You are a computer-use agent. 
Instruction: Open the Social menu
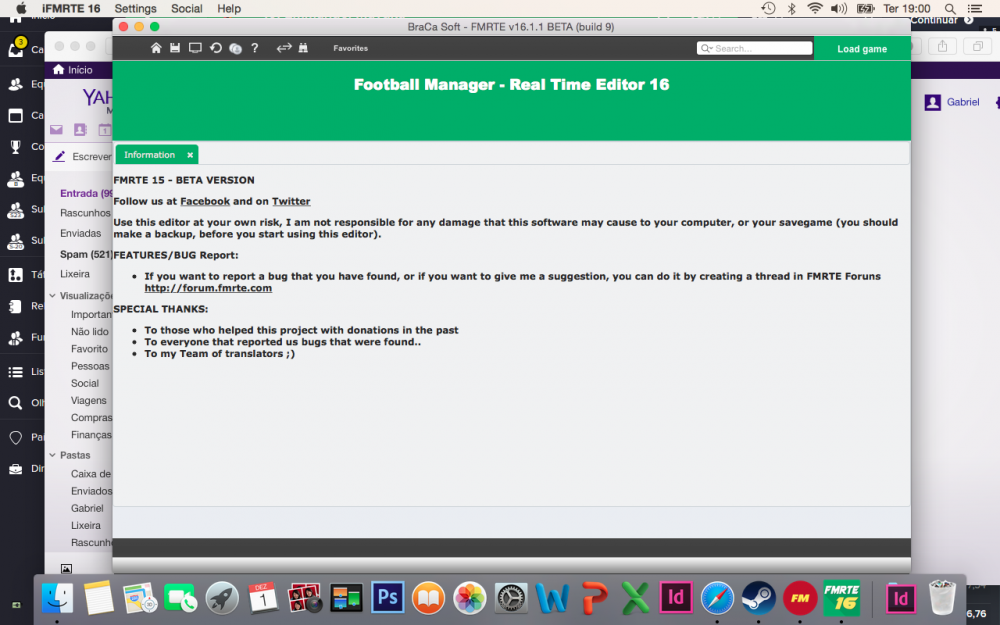point(186,8)
